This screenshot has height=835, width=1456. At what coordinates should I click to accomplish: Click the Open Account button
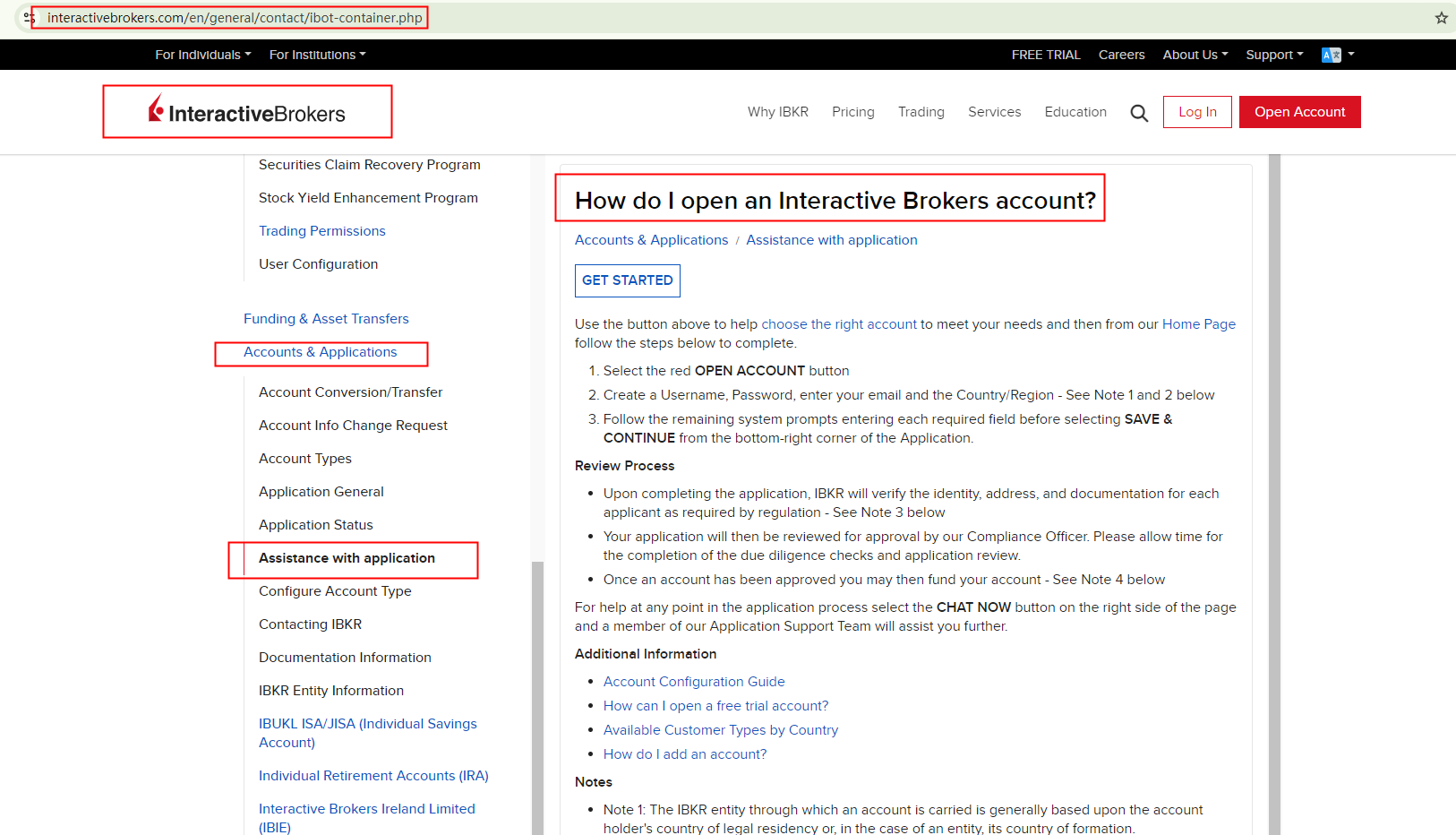pyautogui.click(x=1300, y=112)
